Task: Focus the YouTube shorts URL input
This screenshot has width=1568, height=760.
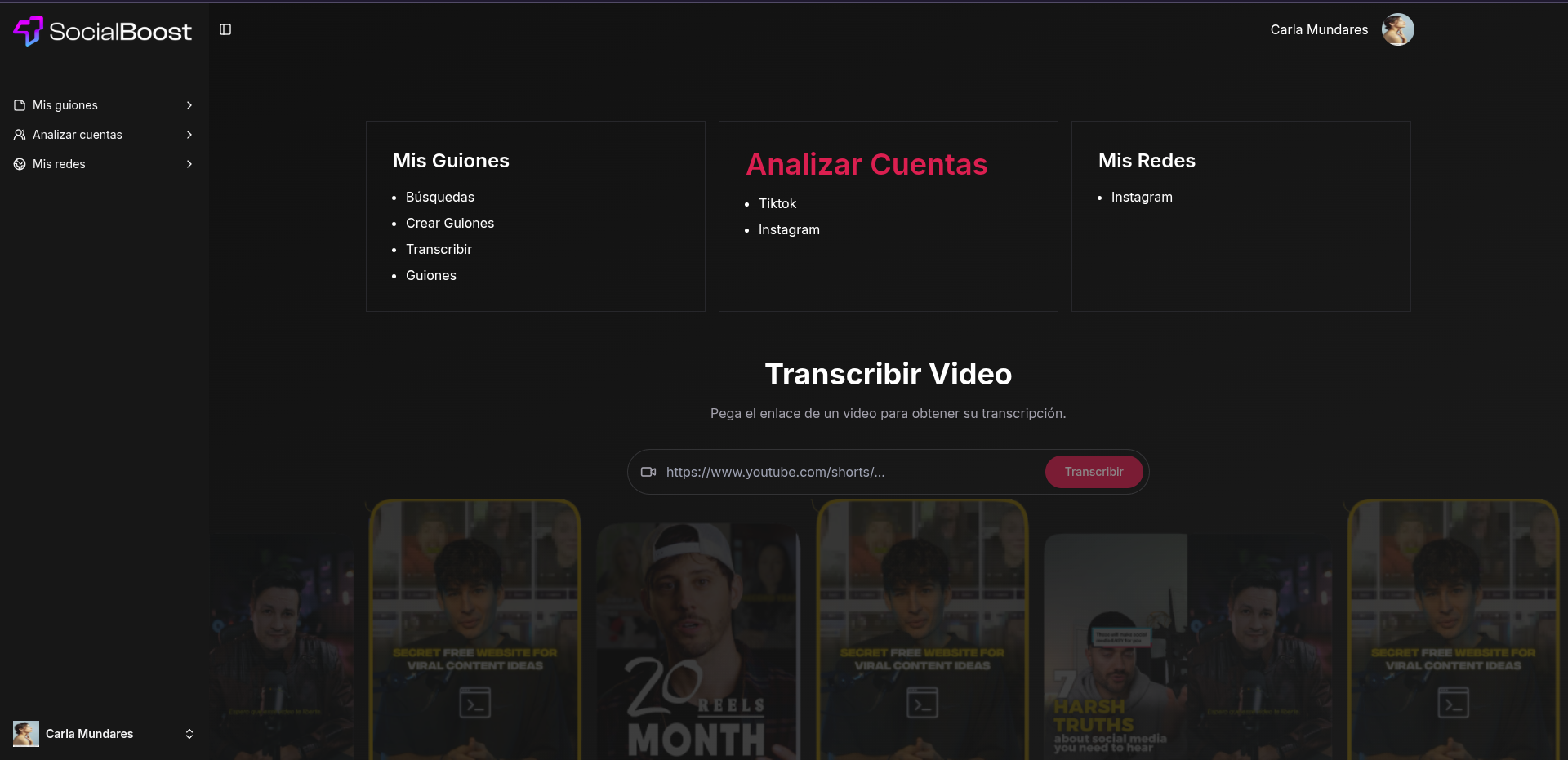Action: (x=849, y=472)
